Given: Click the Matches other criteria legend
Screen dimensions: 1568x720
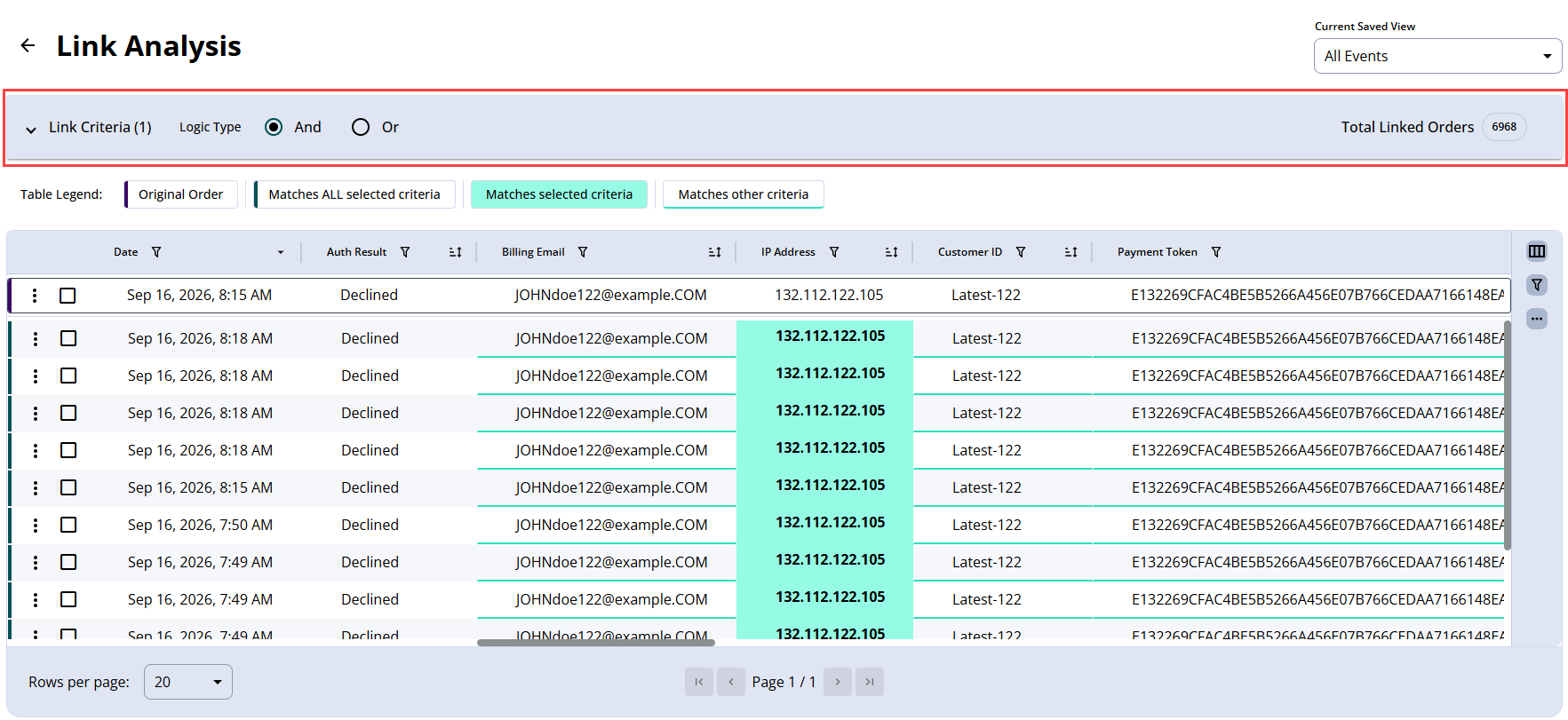Looking at the screenshot, I should 744,194.
